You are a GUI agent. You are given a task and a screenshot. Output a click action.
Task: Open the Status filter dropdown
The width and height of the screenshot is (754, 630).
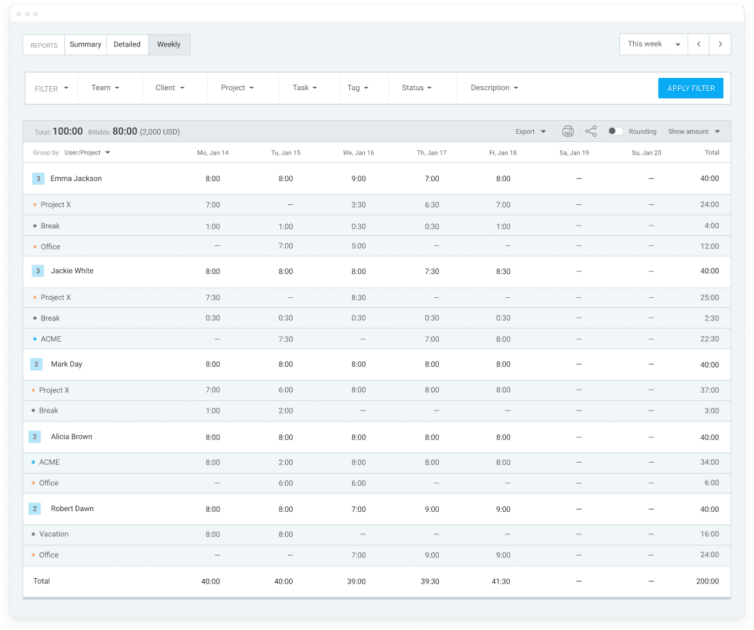[416, 88]
